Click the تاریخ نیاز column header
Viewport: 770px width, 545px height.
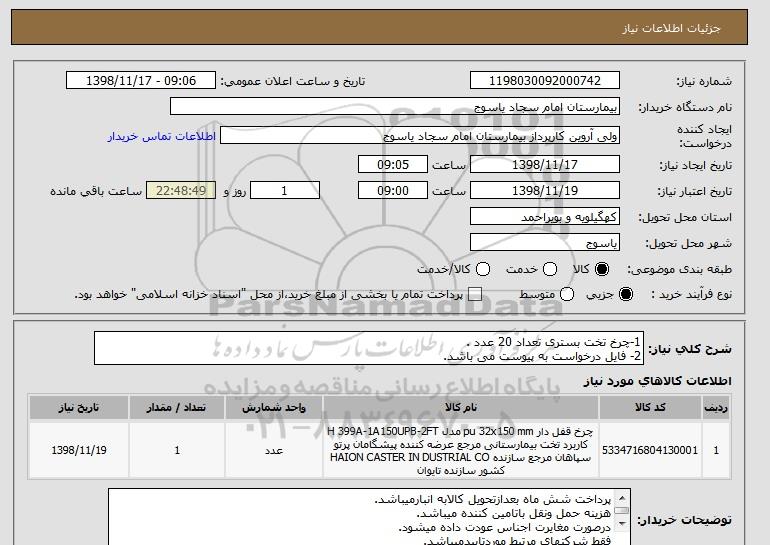79,408
